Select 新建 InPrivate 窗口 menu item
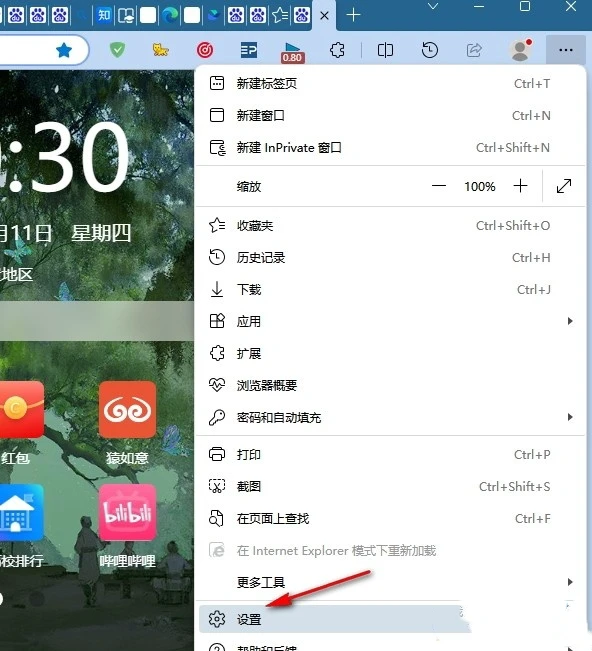Viewport: 592px width, 651px height. pyautogui.click(x=389, y=148)
